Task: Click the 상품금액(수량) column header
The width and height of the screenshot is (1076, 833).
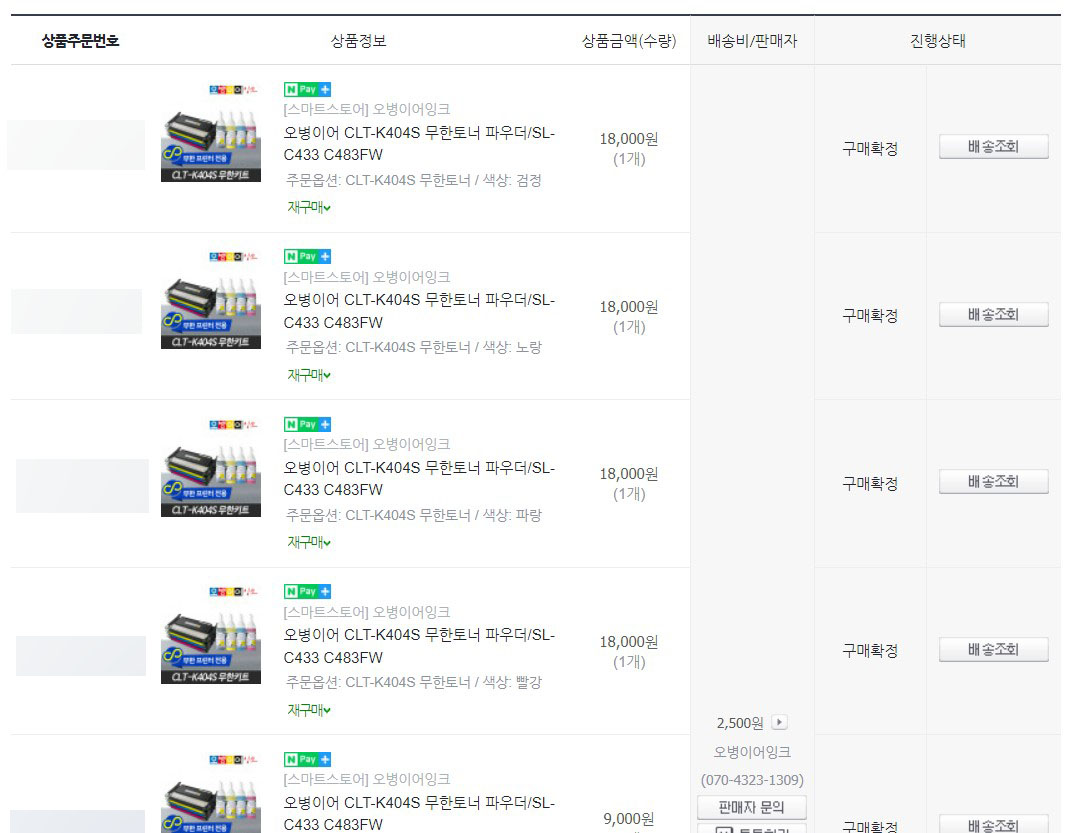Action: tap(629, 40)
